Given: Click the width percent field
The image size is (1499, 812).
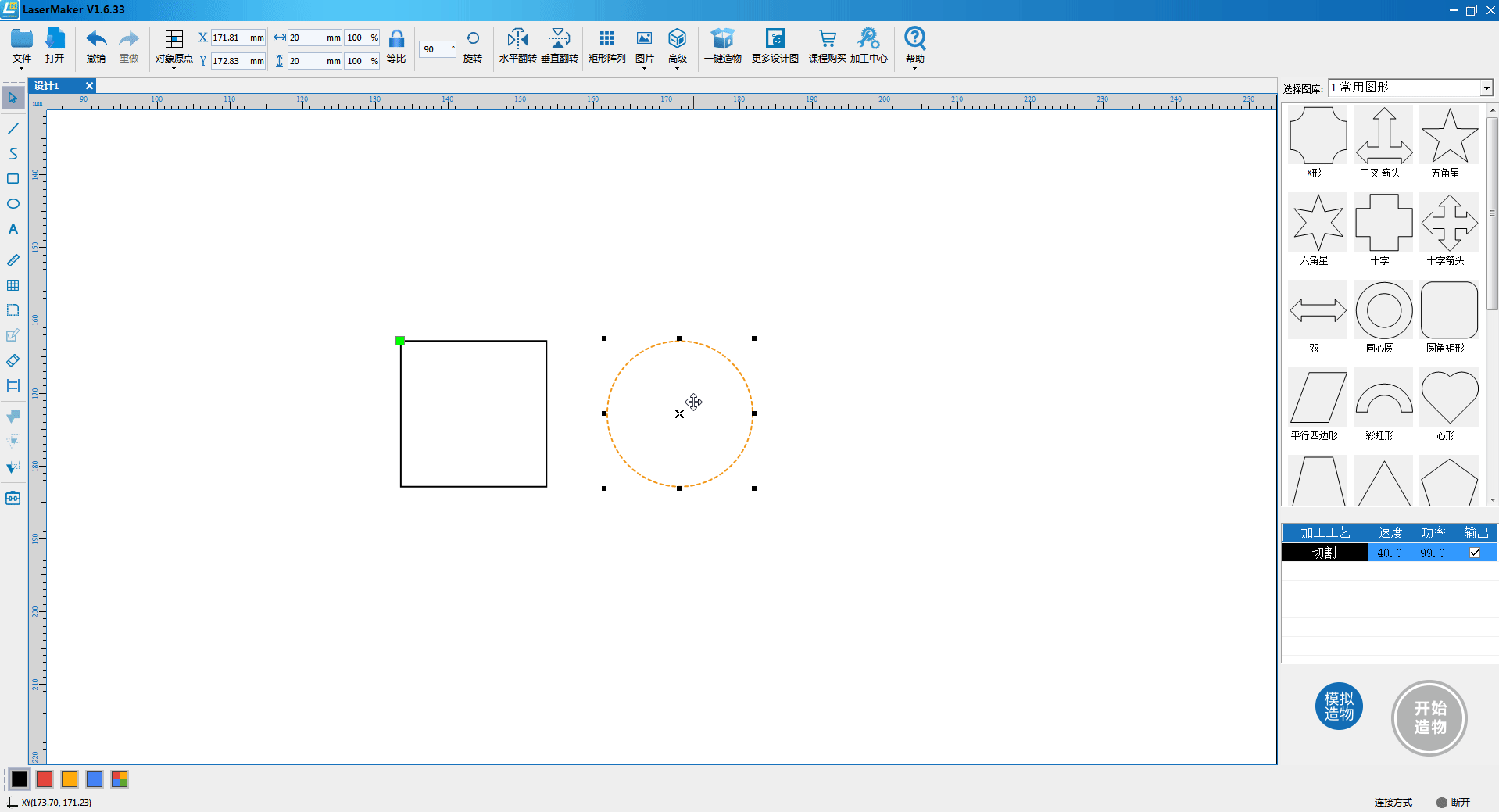Looking at the screenshot, I should [363, 38].
